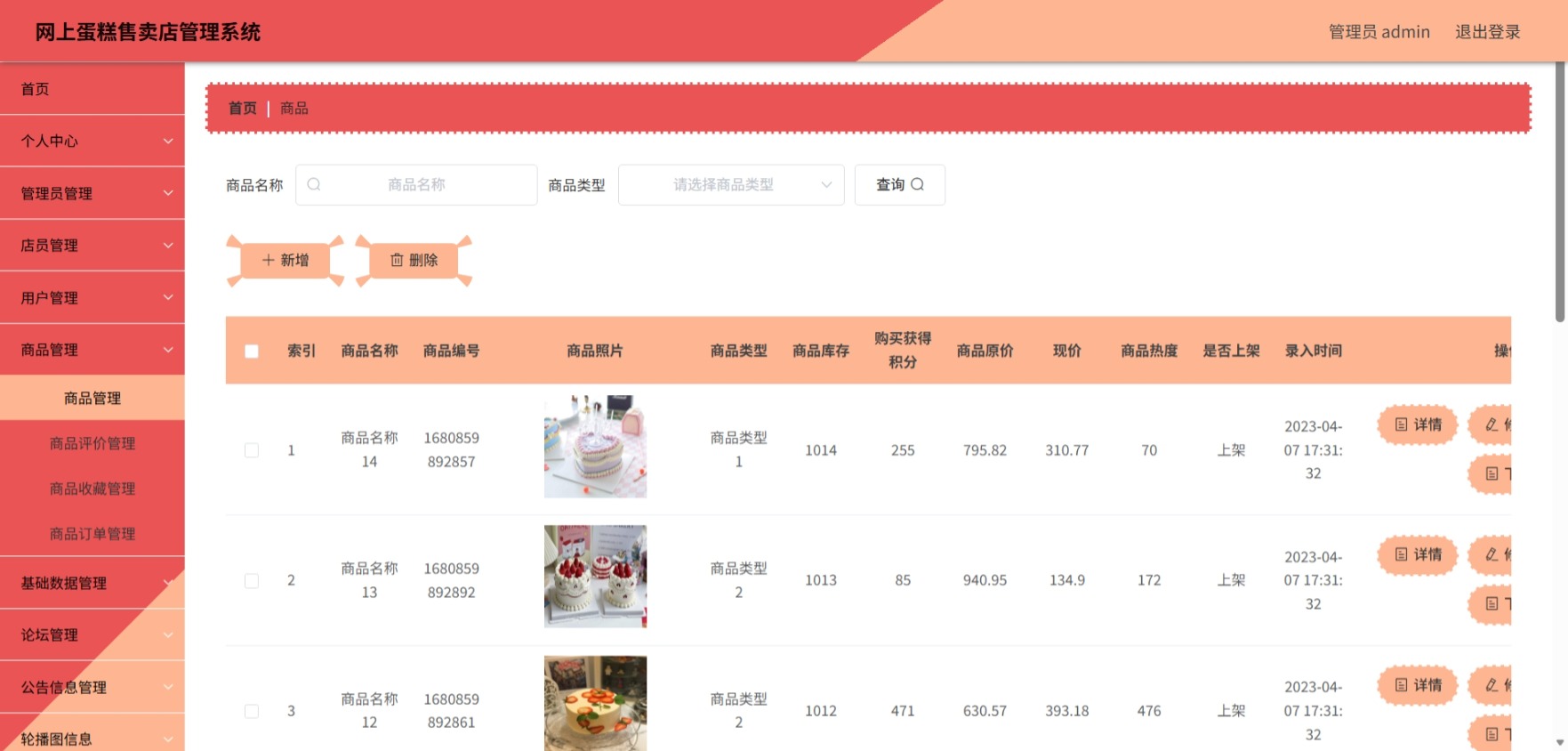The width and height of the screenshot is (1568, 751).
Task: Click the 删除 delete button
Action: tap(414, 260)
